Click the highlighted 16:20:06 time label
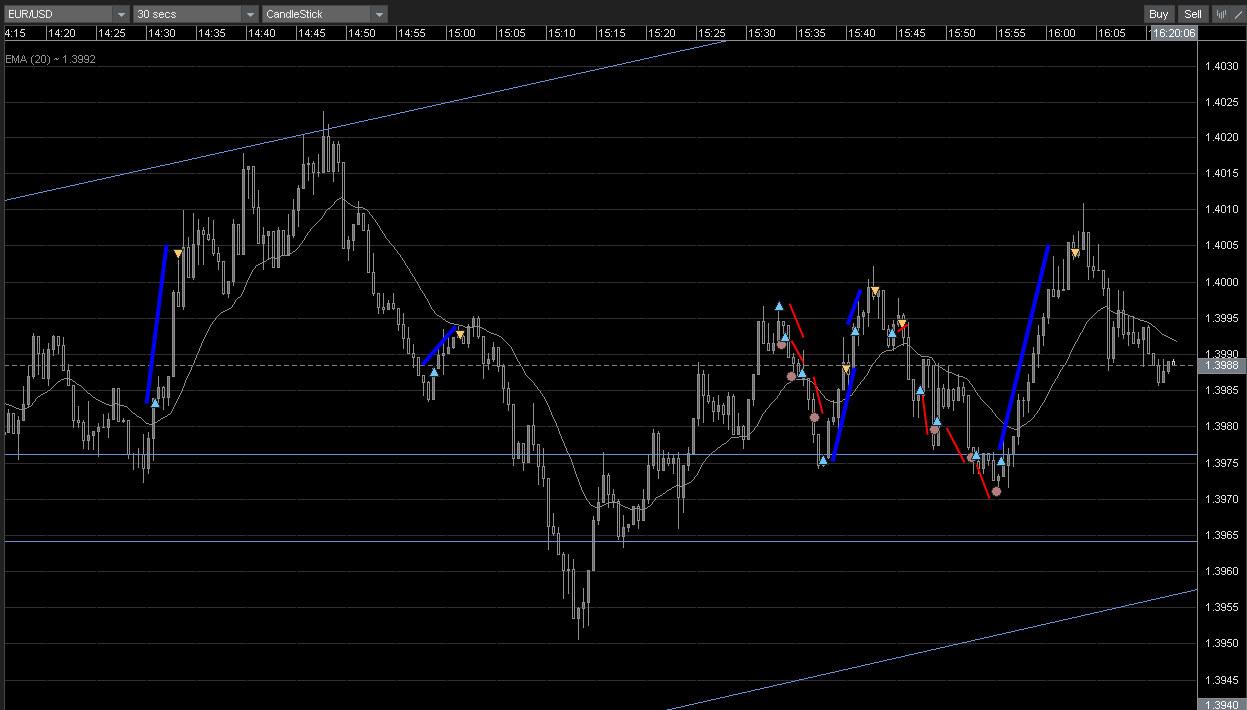The width and height of the screenshot is (1247, 710). pyautogui.click(x=1174, y=33)
